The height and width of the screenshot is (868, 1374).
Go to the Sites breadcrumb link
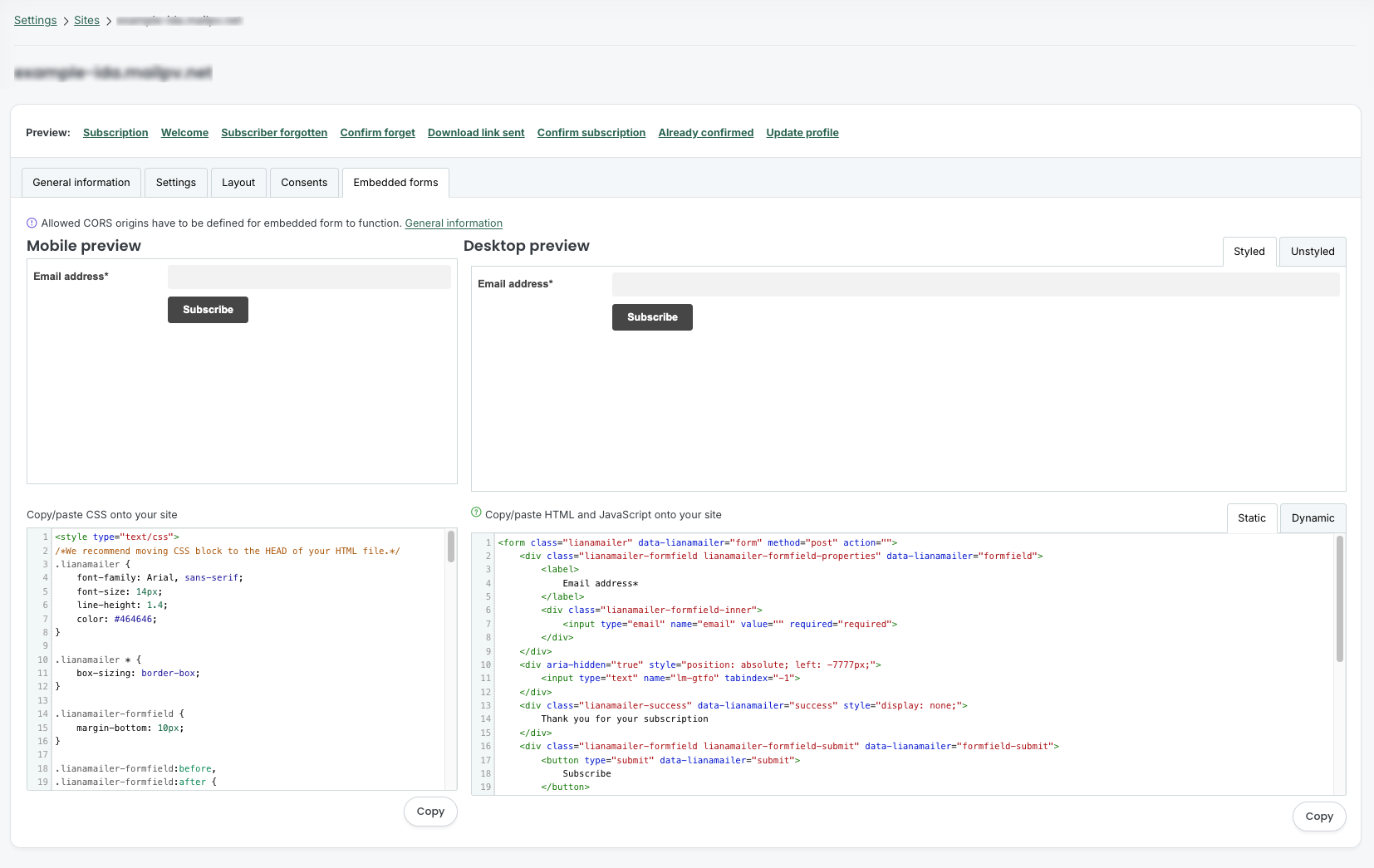coord(86,21)
